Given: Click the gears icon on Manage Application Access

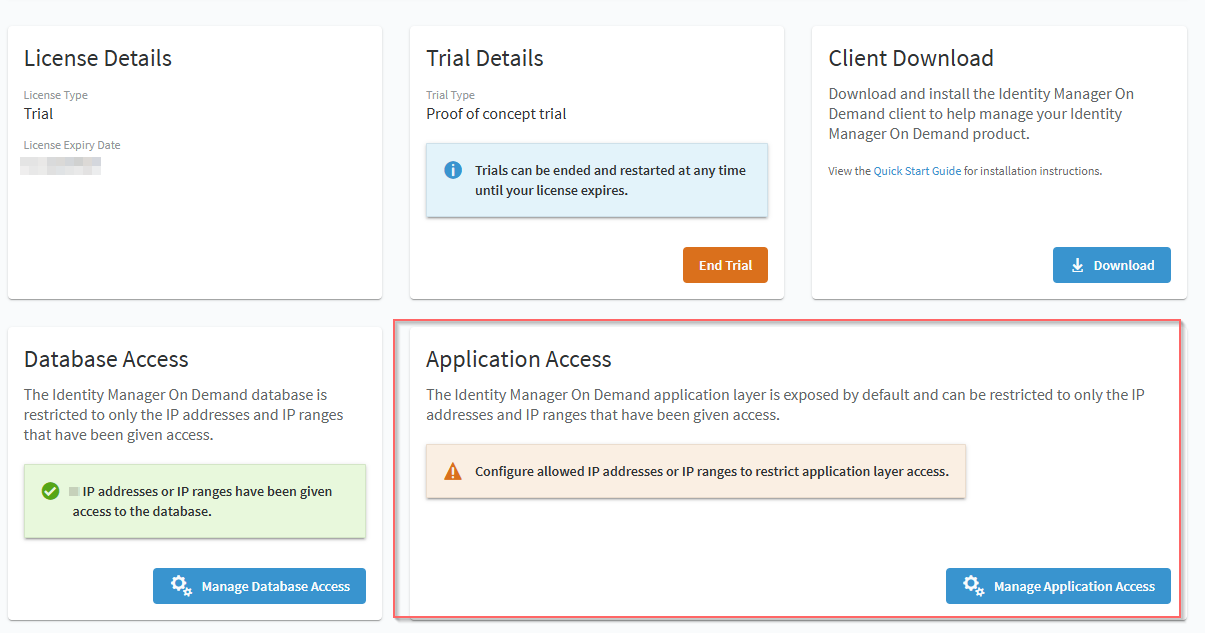Looking at the screenshot, I should [974, 586].
